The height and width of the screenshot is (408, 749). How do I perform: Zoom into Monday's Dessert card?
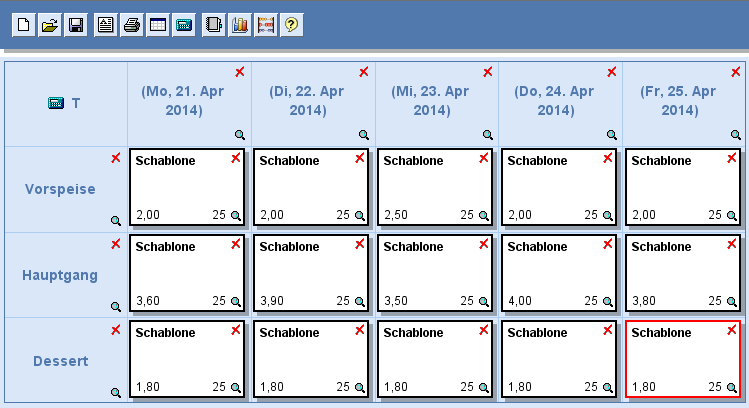point(236,387)
